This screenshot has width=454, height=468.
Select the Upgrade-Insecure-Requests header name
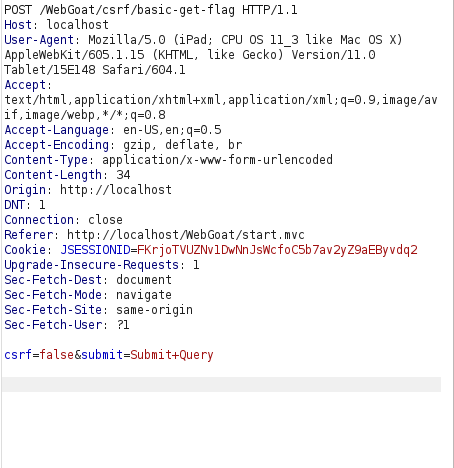[x=92, y=265]
